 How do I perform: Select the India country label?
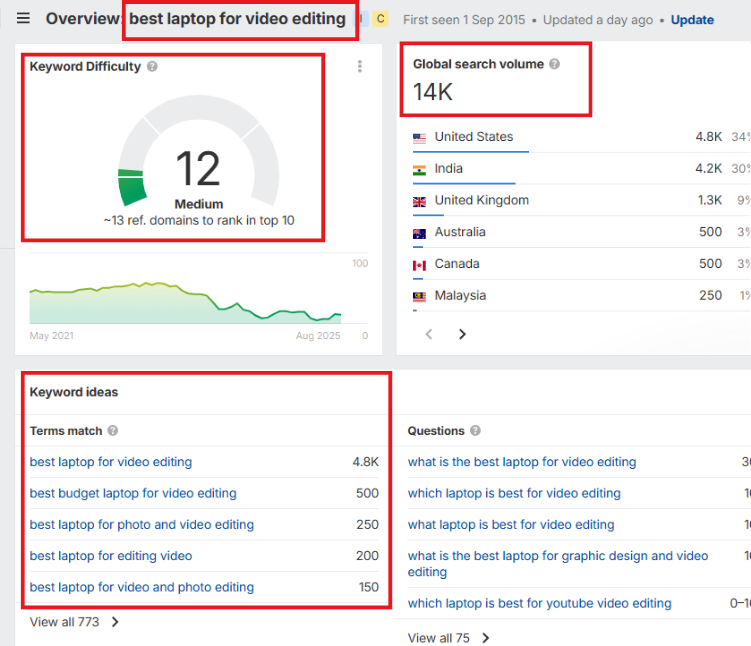coord(448,169)
